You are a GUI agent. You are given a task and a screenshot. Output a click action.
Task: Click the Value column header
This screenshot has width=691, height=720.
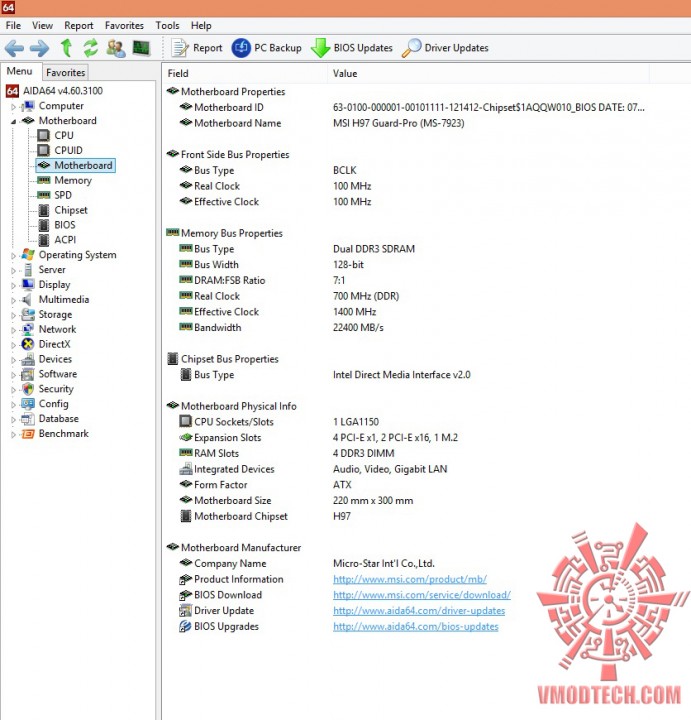489,73
